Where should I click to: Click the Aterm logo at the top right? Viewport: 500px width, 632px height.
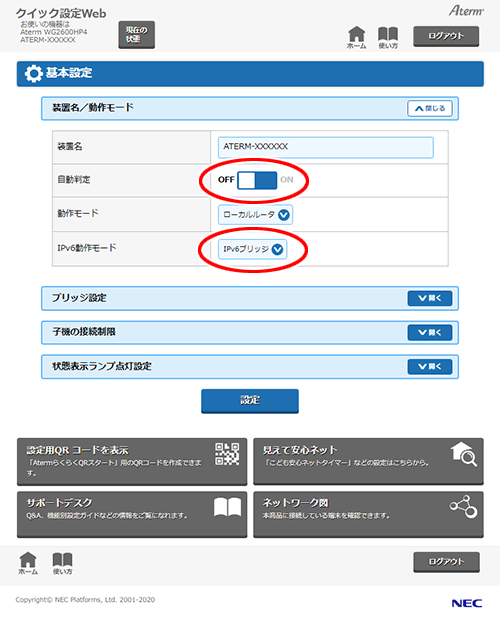point(466,10)
